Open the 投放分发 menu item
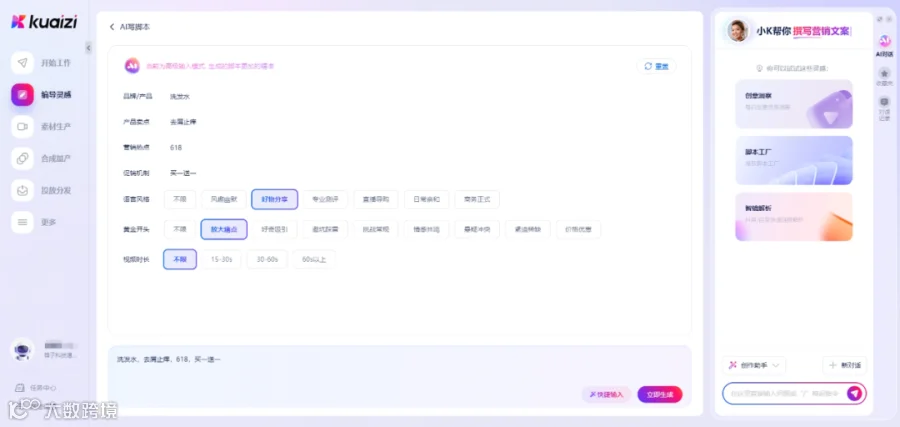 click(56, 190)
